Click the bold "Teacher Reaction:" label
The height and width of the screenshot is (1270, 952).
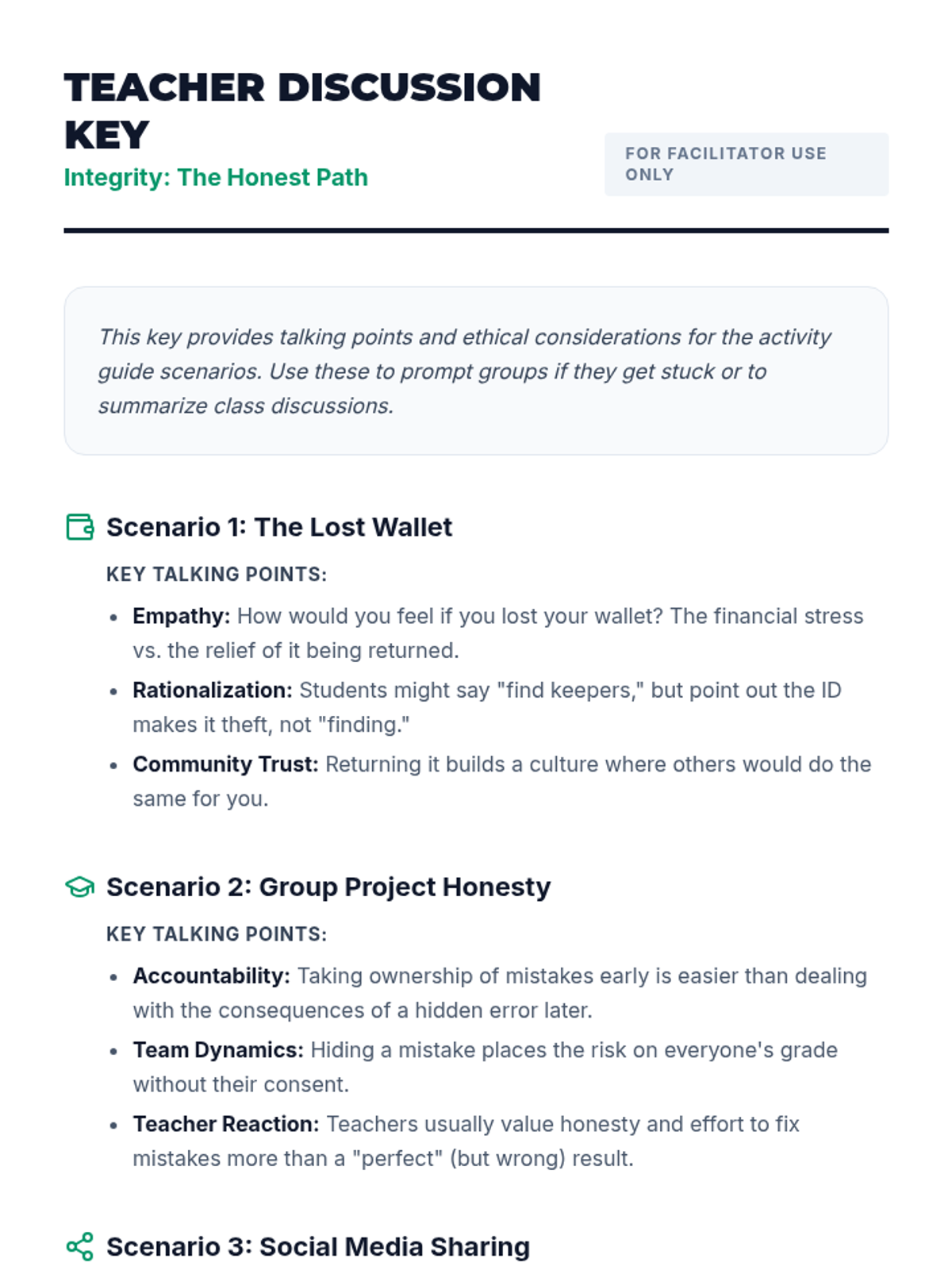tap(226, 1124)
